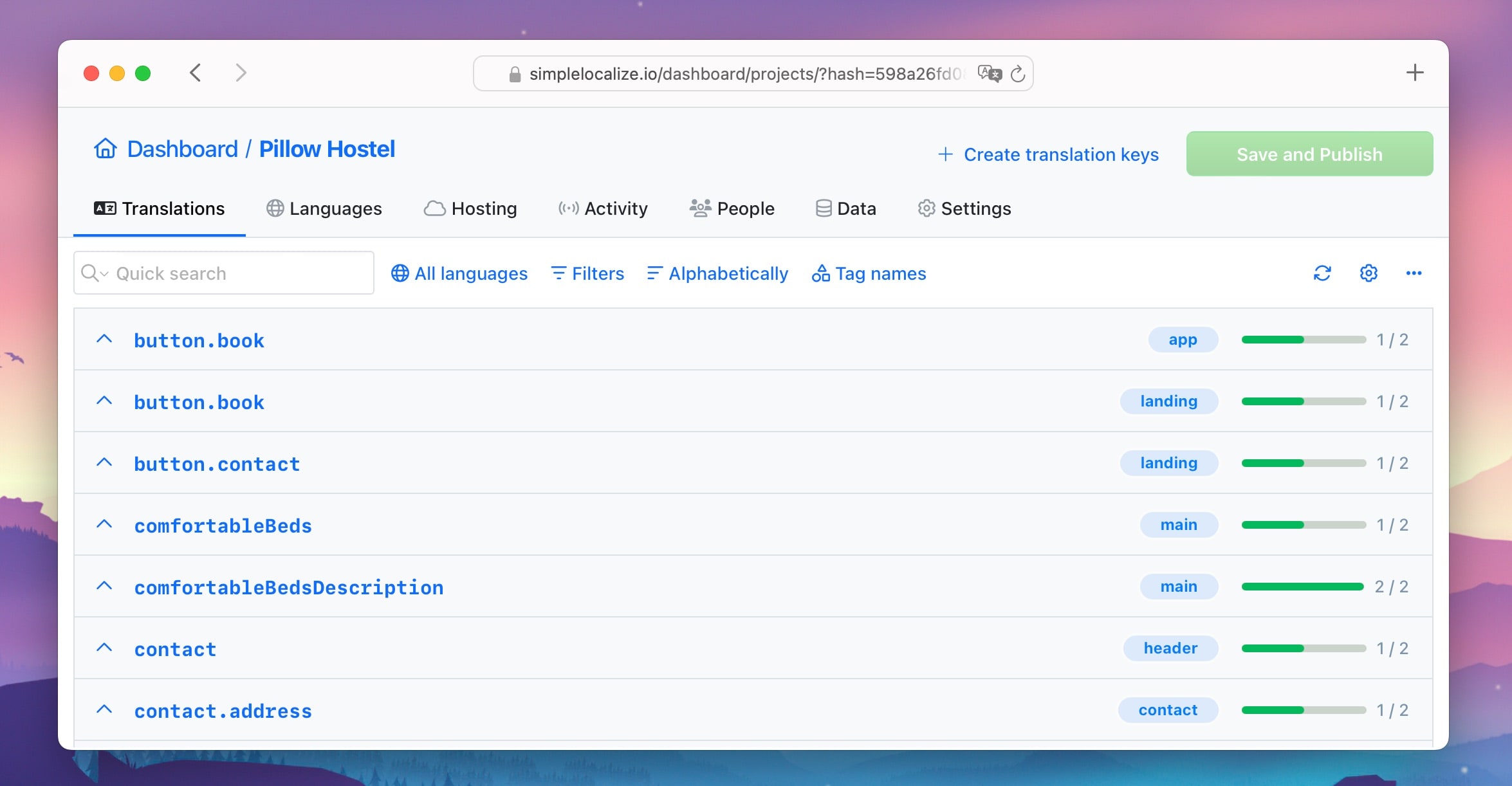The width and height of the screenshot is (1512, 786).
Task: Click the search magnifier icon
Action: 89,273
